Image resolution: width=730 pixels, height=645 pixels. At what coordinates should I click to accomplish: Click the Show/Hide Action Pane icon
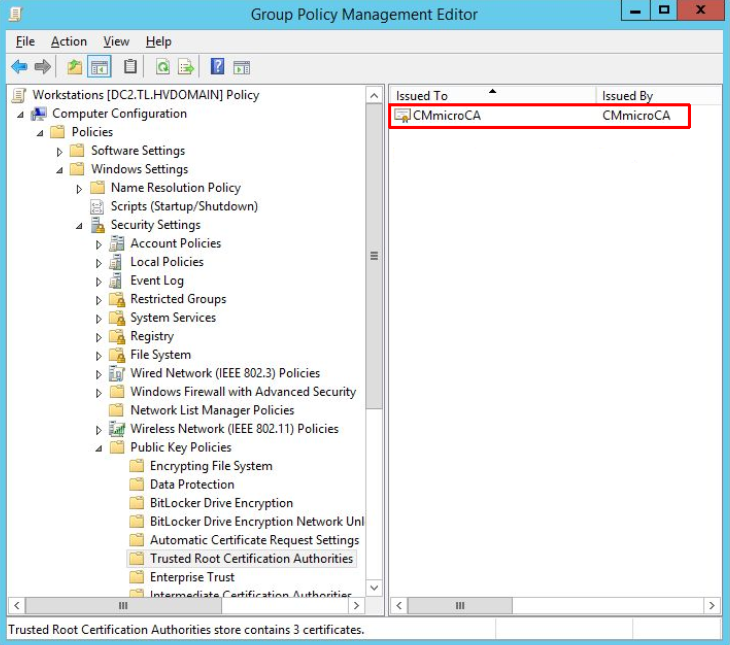pyautogui.click(x=241, y=67)
